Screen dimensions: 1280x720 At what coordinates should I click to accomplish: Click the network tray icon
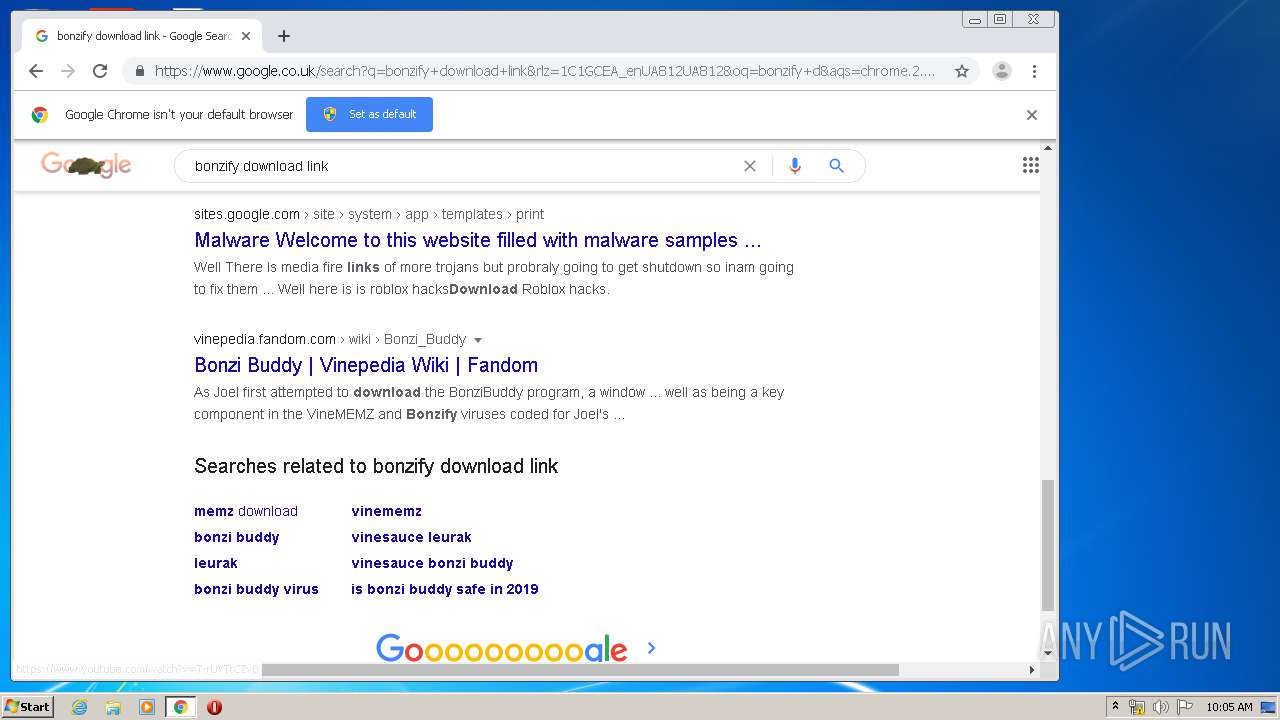tap(1137, 707)
